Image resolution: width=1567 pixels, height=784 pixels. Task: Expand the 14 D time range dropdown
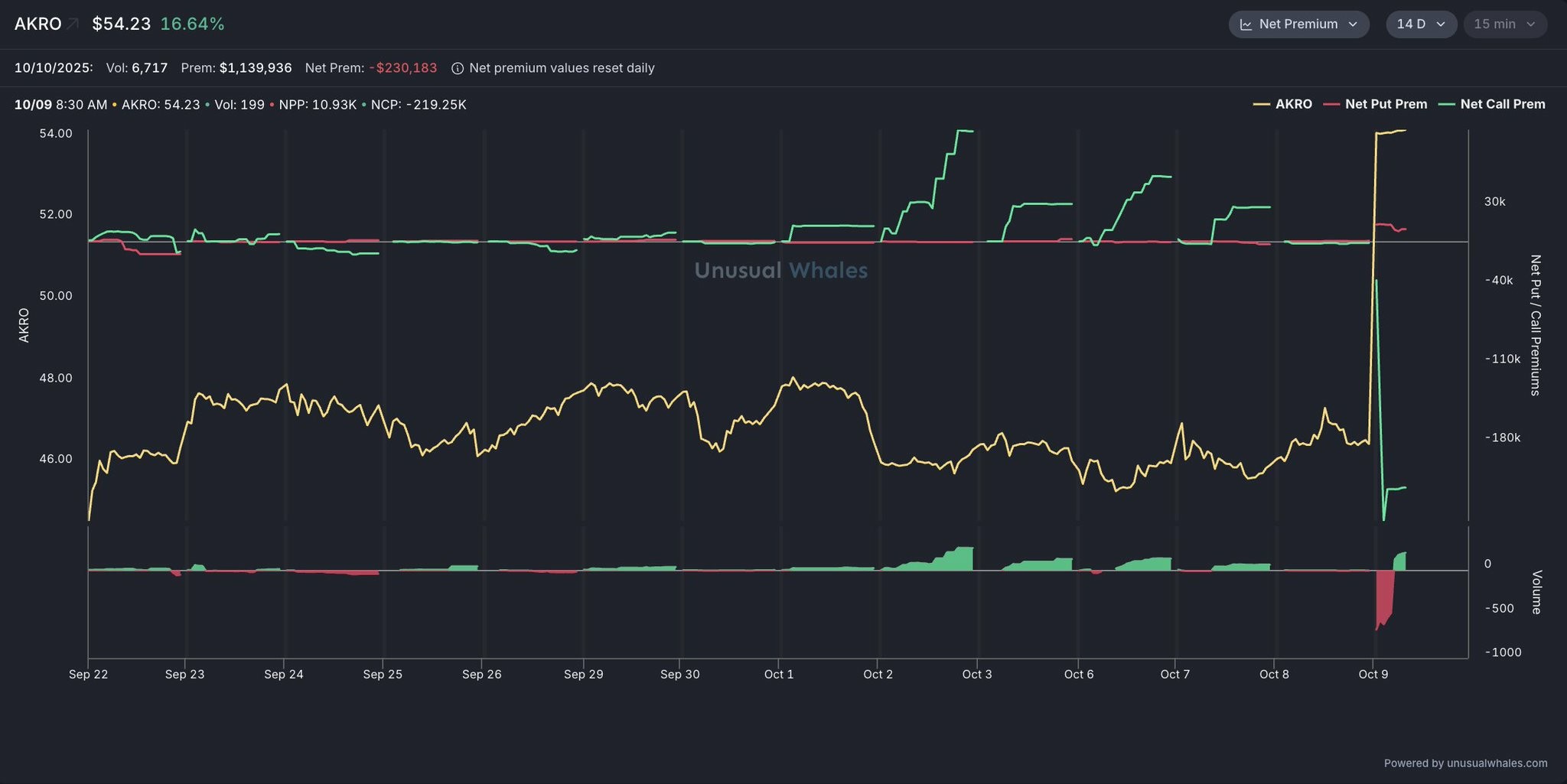[x=1420, y=24]
